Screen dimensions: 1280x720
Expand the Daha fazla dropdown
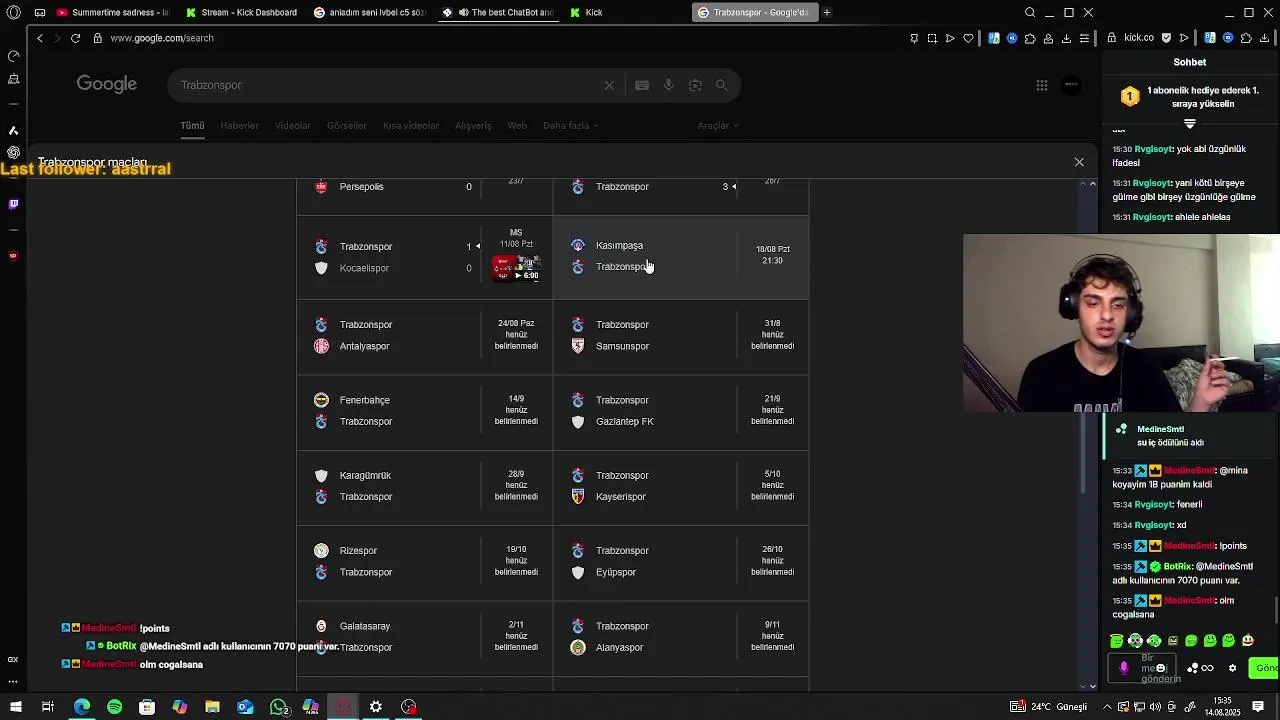tap(570, 126)
